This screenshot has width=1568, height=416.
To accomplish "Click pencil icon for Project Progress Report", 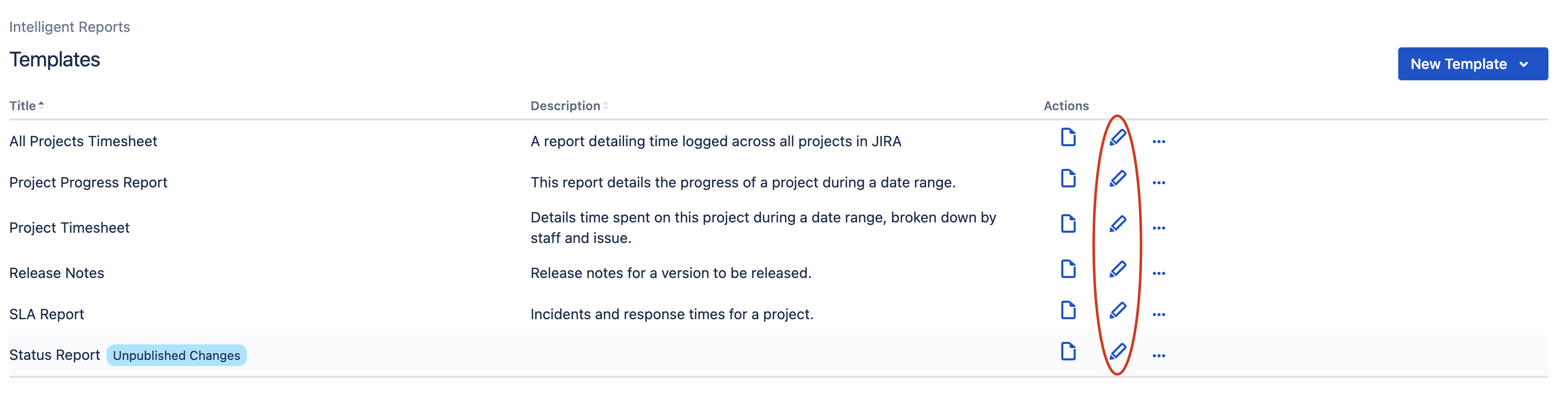I will coord(1117,179).
